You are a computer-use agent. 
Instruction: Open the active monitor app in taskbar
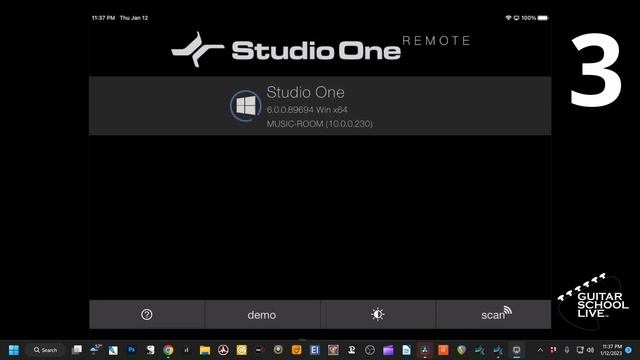pyautogui.click(x=516, y=350)
